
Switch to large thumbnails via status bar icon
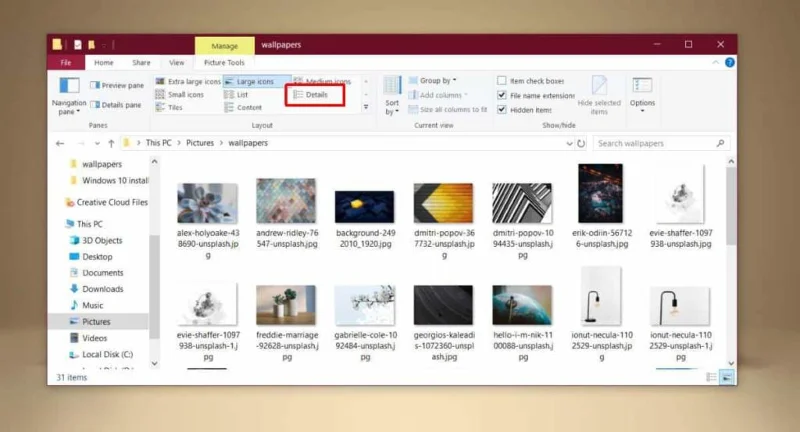727,377
